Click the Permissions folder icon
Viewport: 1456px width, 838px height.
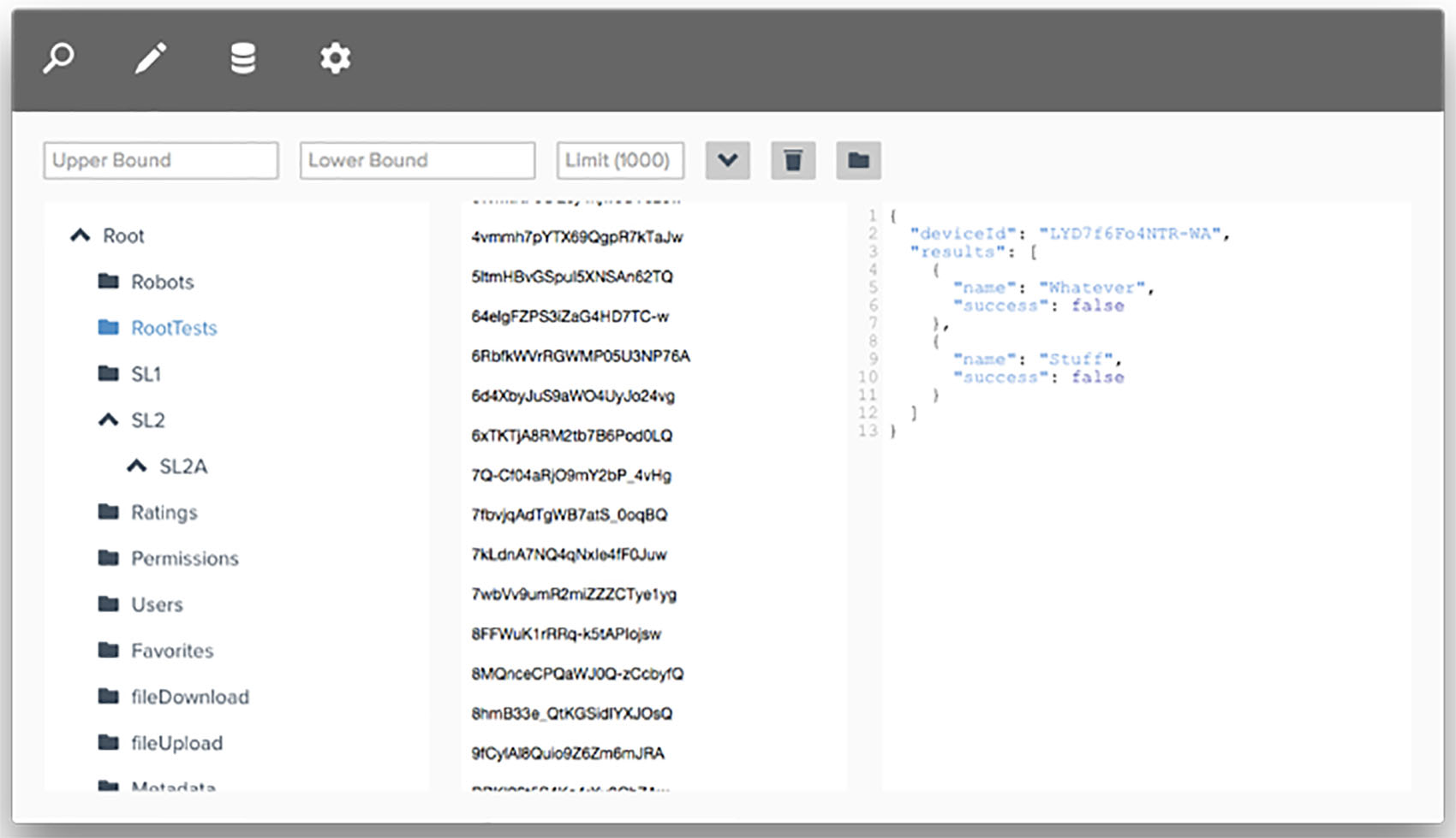click(108, 558)
